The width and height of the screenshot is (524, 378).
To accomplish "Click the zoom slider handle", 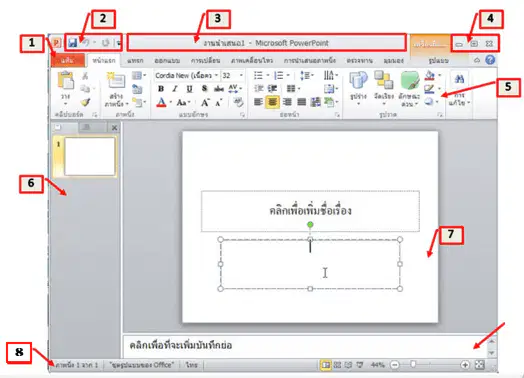I will tap(413, 364).
